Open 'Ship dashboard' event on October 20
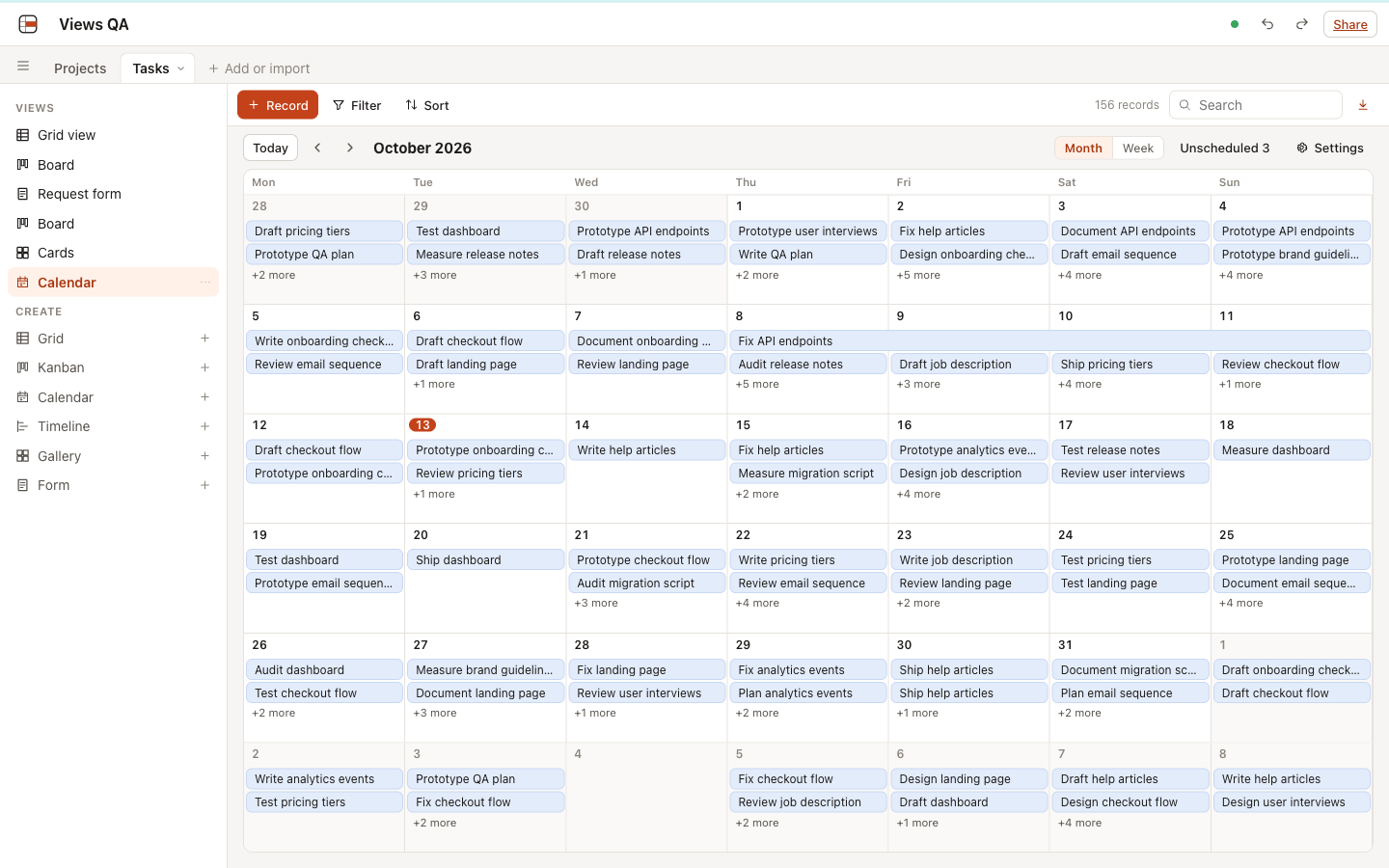 pyautogui.click(x=485, y=560)
